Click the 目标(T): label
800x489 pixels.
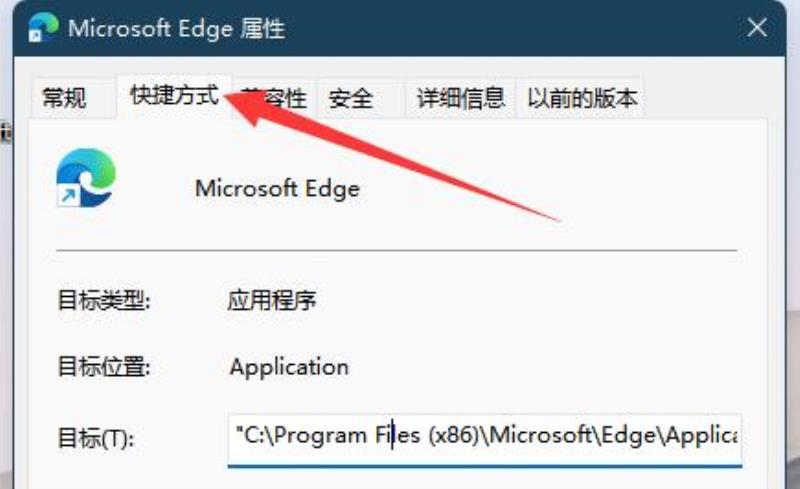coord(96,438)
